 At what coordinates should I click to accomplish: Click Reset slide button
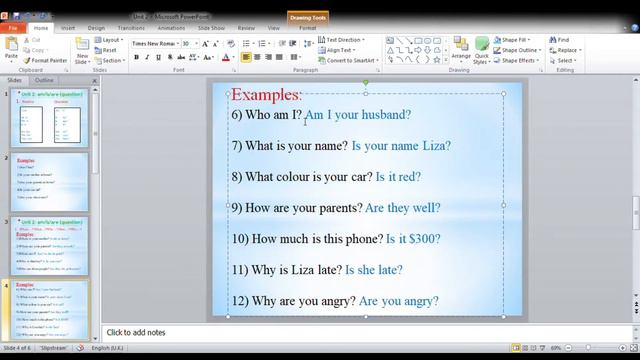click(106, 50)
